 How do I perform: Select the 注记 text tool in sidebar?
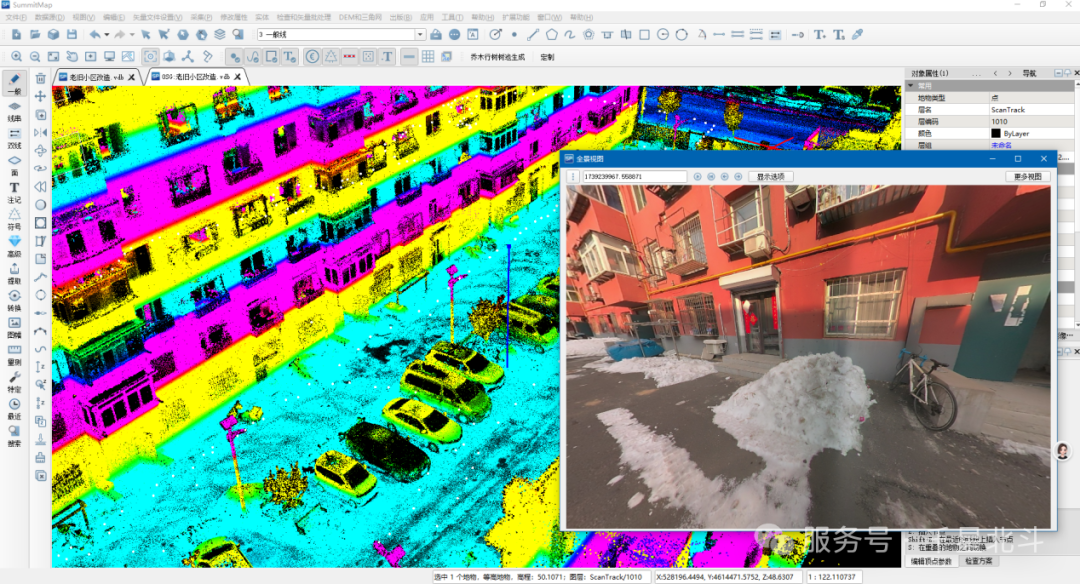point(14,192)
